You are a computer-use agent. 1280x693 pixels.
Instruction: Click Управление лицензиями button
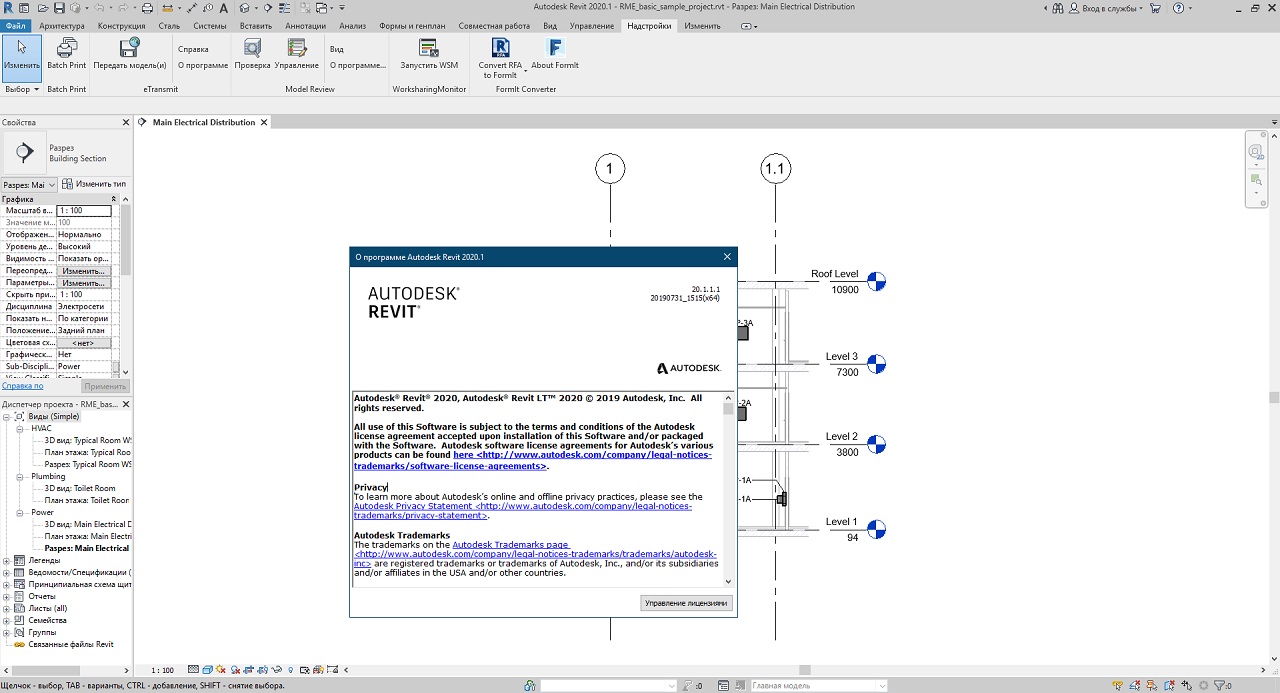pyautogui.click(x=686, y=604)
